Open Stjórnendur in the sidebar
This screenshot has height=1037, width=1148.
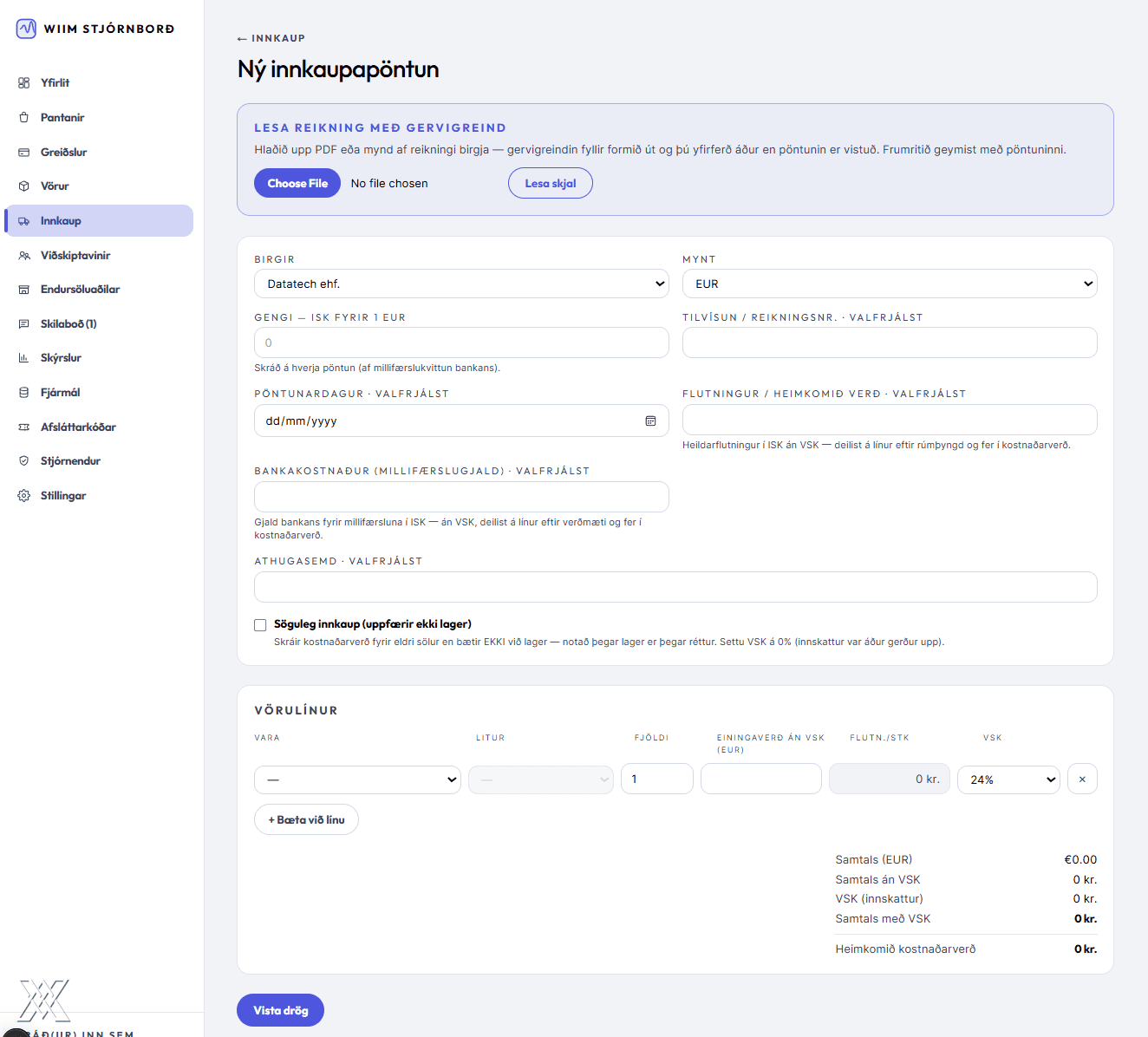coord(99,461)
